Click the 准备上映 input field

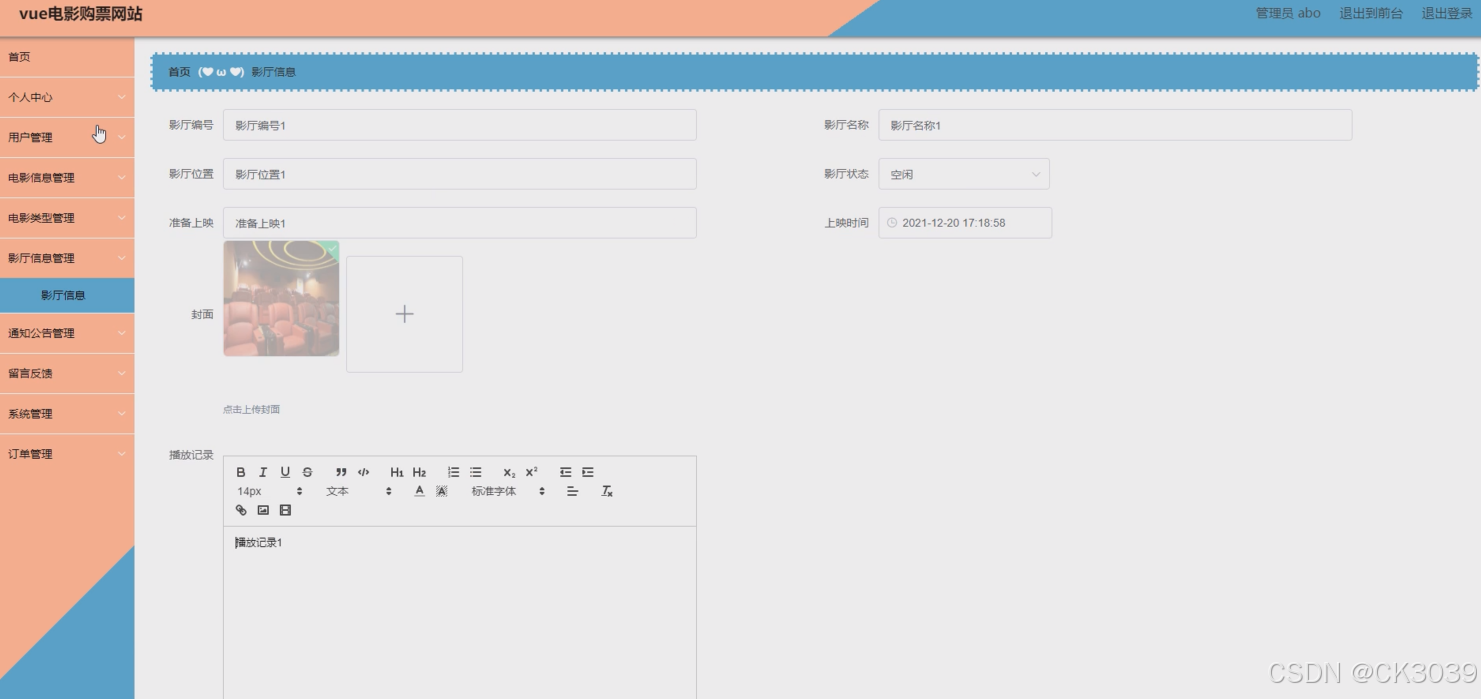(460, 223)
